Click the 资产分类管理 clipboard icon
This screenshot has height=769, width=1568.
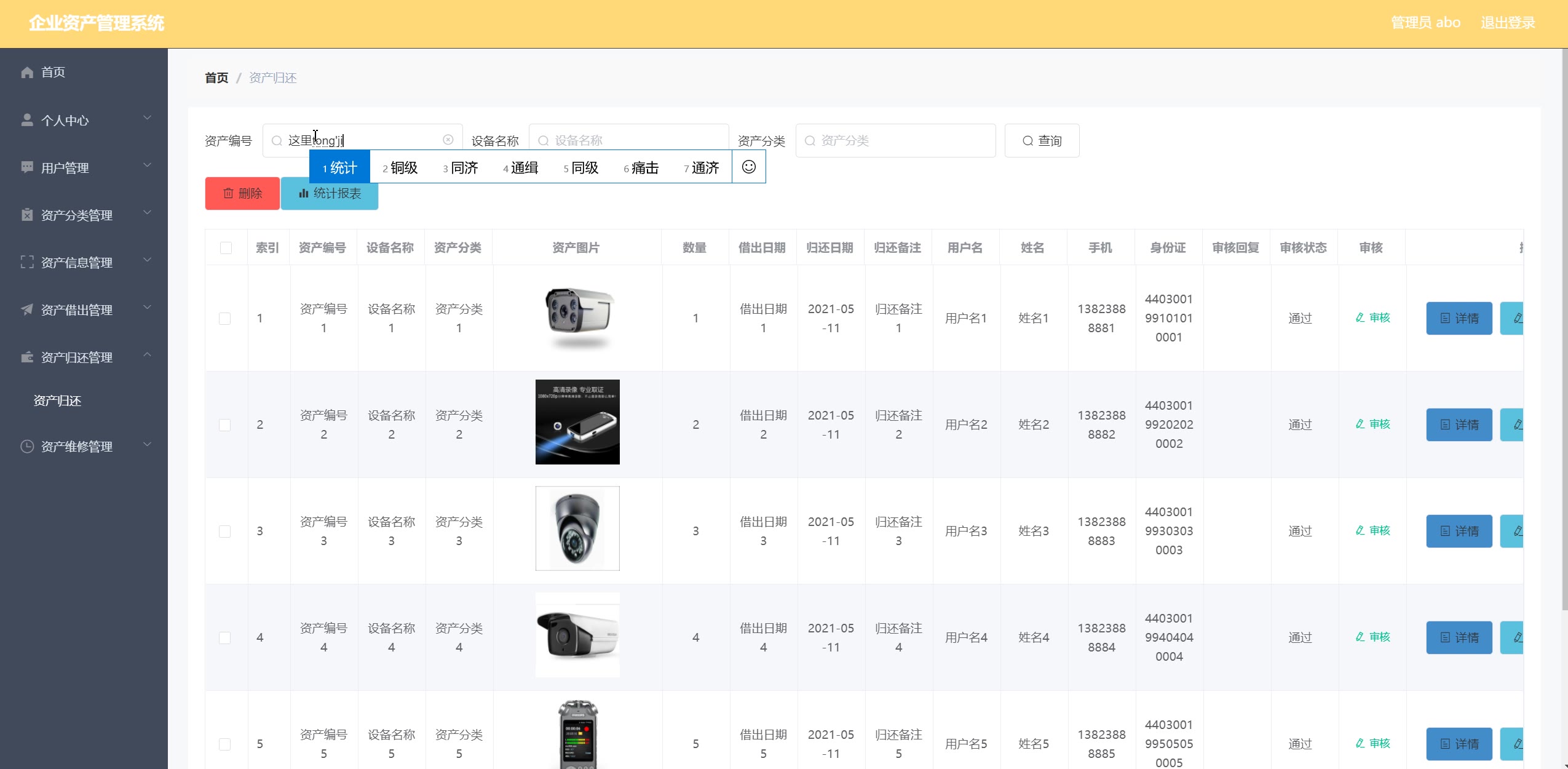pyautogui.click(x=27, y=215)
